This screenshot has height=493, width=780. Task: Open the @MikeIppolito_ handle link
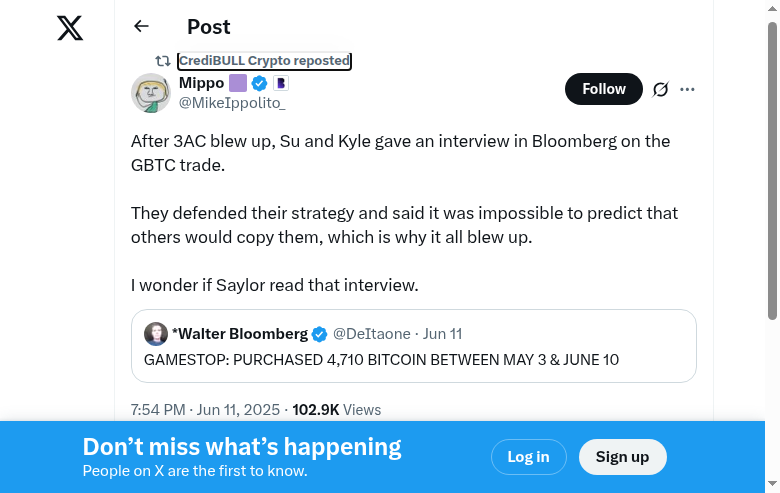(232, 102)
